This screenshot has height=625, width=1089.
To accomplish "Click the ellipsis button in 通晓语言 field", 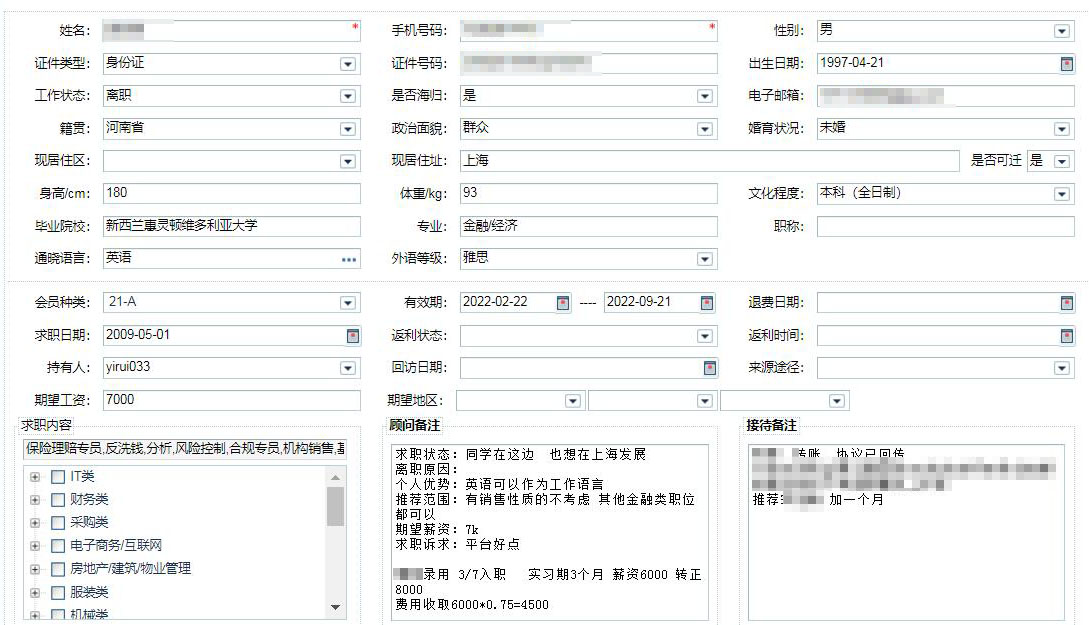I will click(349, 259).
